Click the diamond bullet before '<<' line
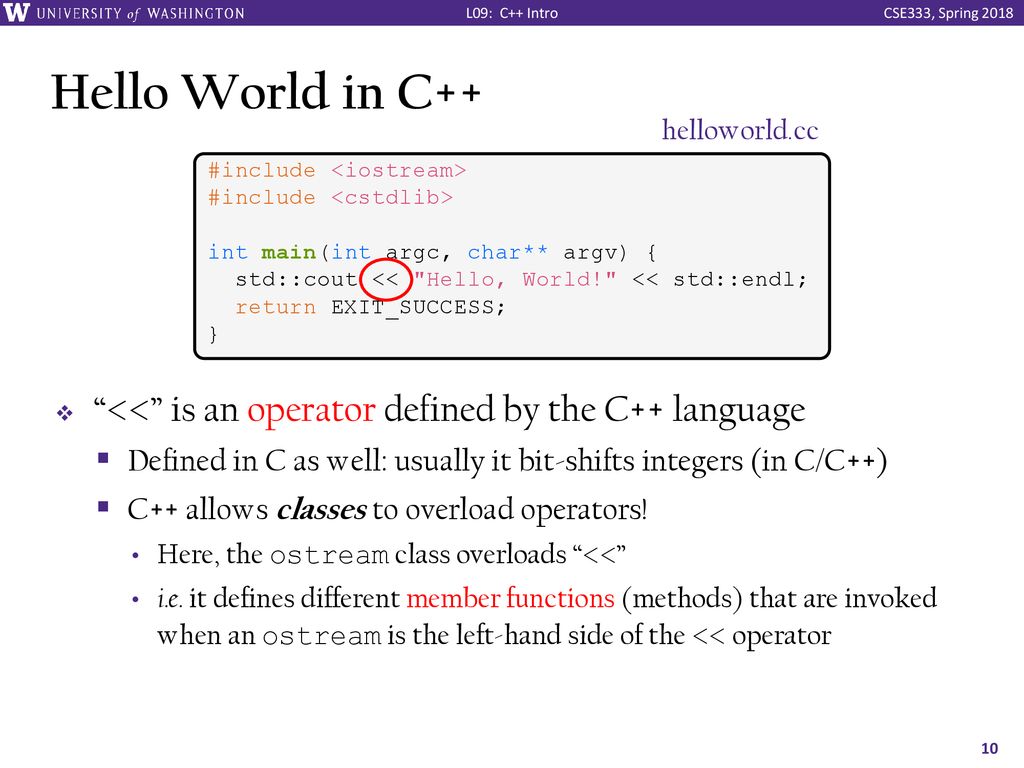The width and height of the screenshot is (1024, 768). pos(64,413)
